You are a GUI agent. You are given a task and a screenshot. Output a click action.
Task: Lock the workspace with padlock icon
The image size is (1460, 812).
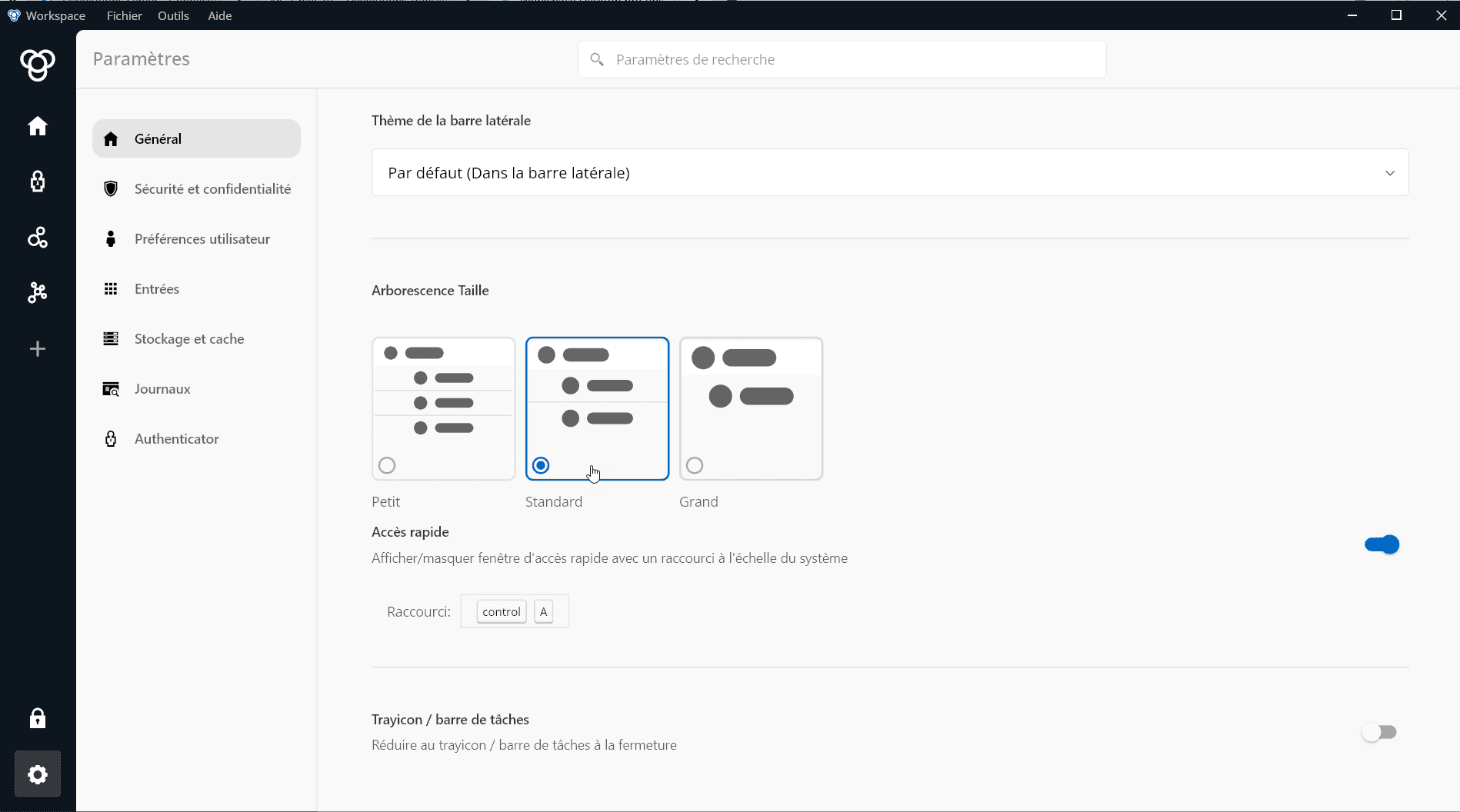[38, 718]
